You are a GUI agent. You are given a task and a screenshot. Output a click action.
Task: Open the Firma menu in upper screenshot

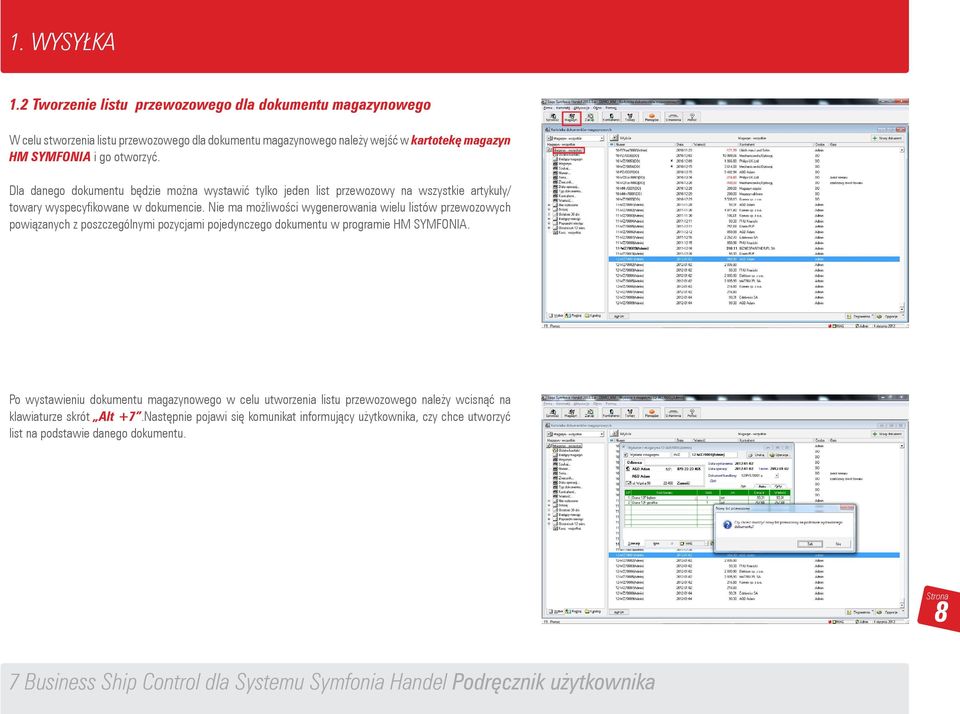click(548, 108)
